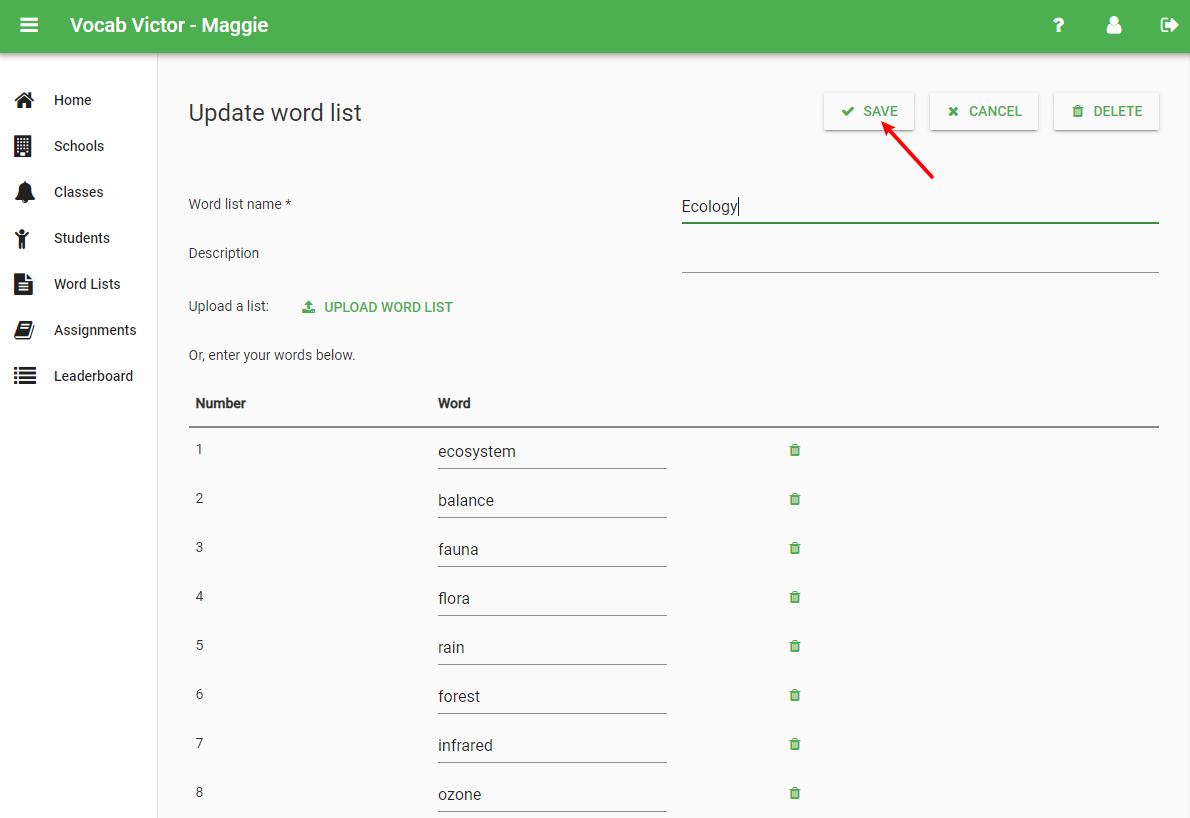
Task: Open the hamburger menu icon
Action: click(29, 25)
